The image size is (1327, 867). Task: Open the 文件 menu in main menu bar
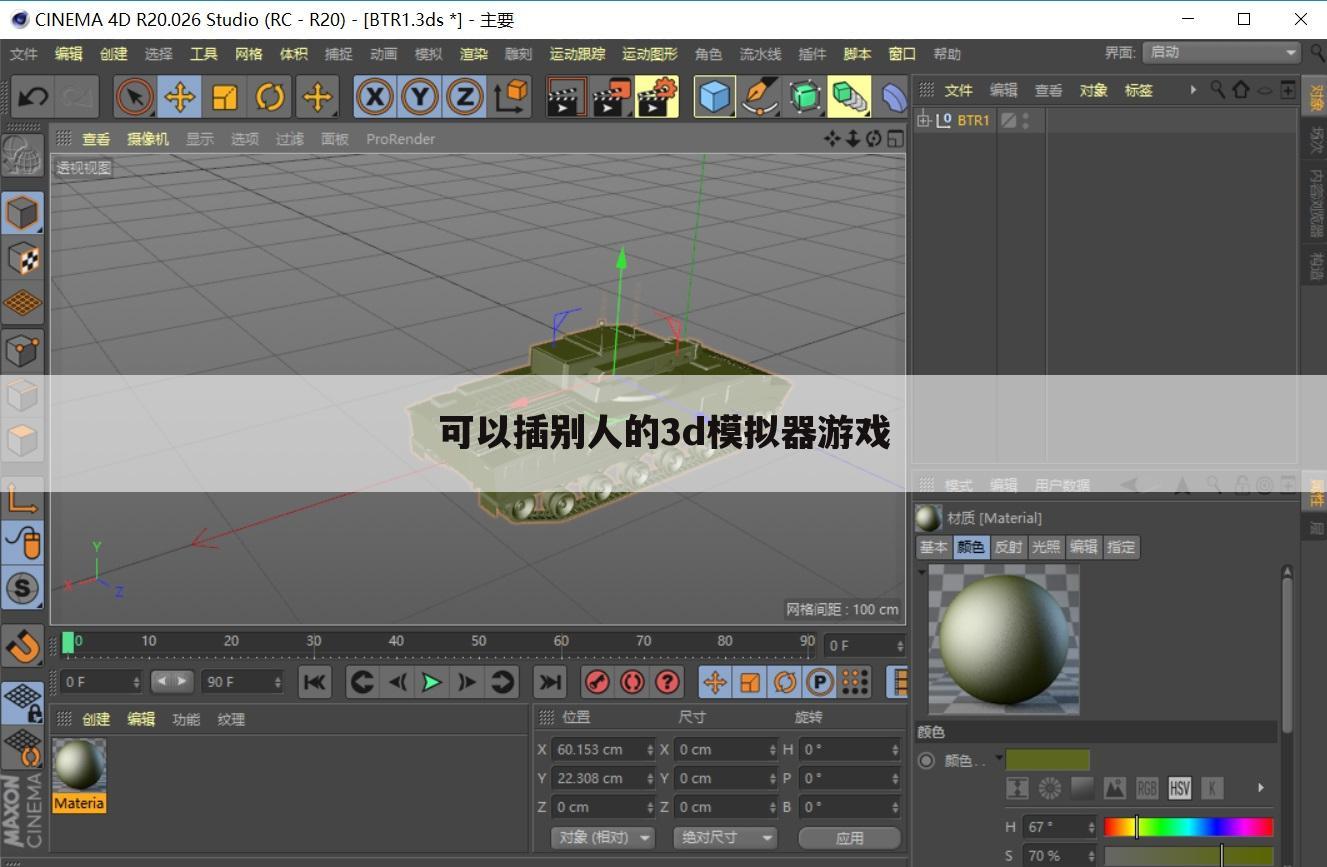(x=23, y=54)
